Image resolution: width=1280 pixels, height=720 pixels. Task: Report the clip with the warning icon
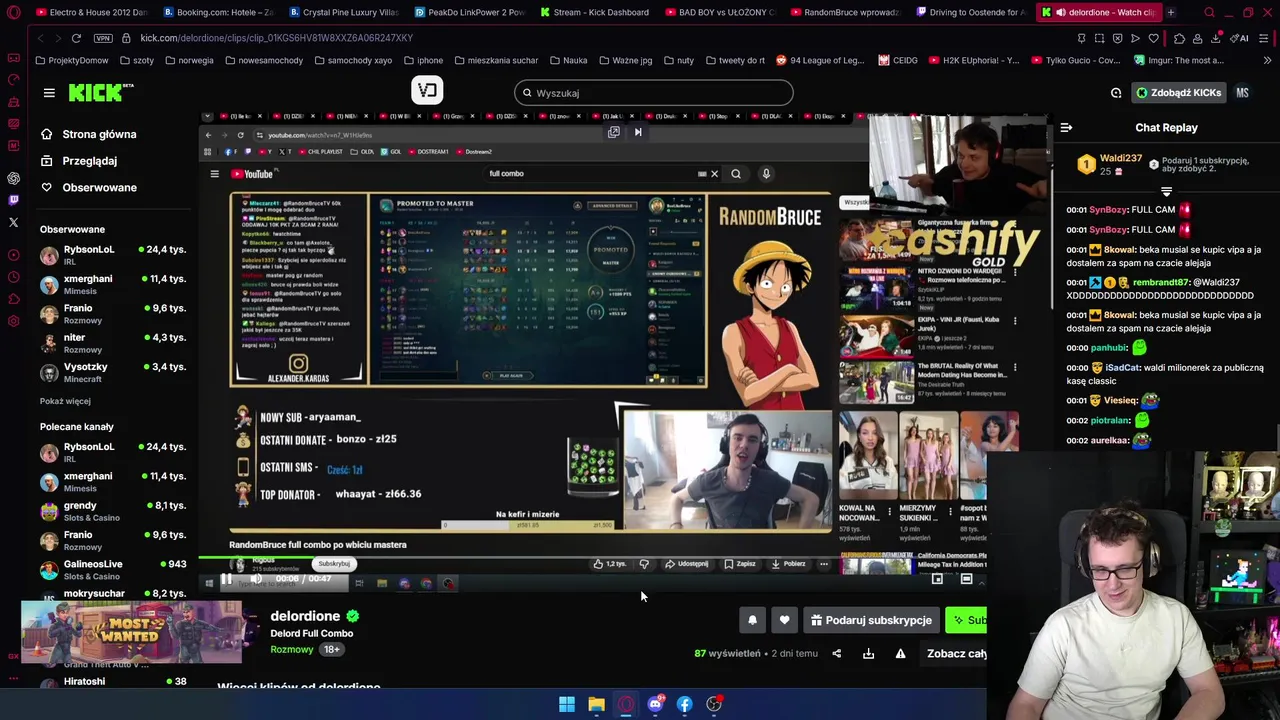coord(900,654)
